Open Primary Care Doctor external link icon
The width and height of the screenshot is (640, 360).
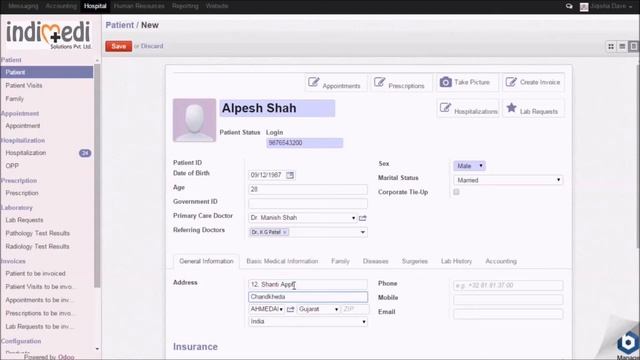click(x=362, y=218)
